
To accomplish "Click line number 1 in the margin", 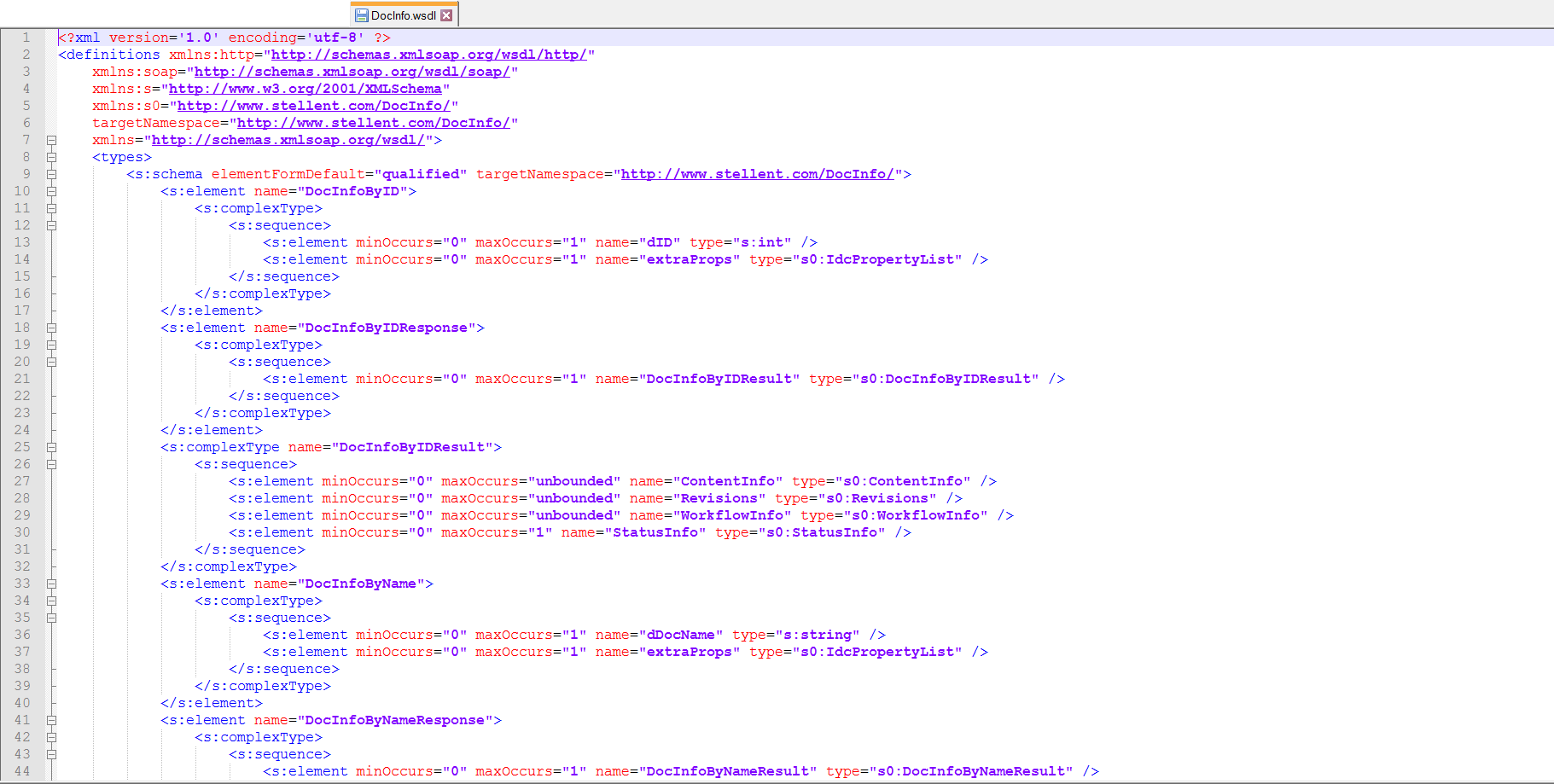I will (26, 38).
